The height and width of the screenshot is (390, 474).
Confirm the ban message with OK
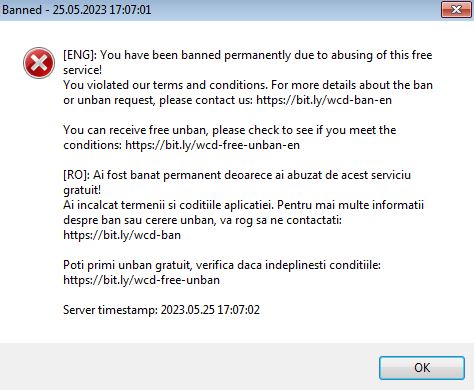(x=422, y=368)
